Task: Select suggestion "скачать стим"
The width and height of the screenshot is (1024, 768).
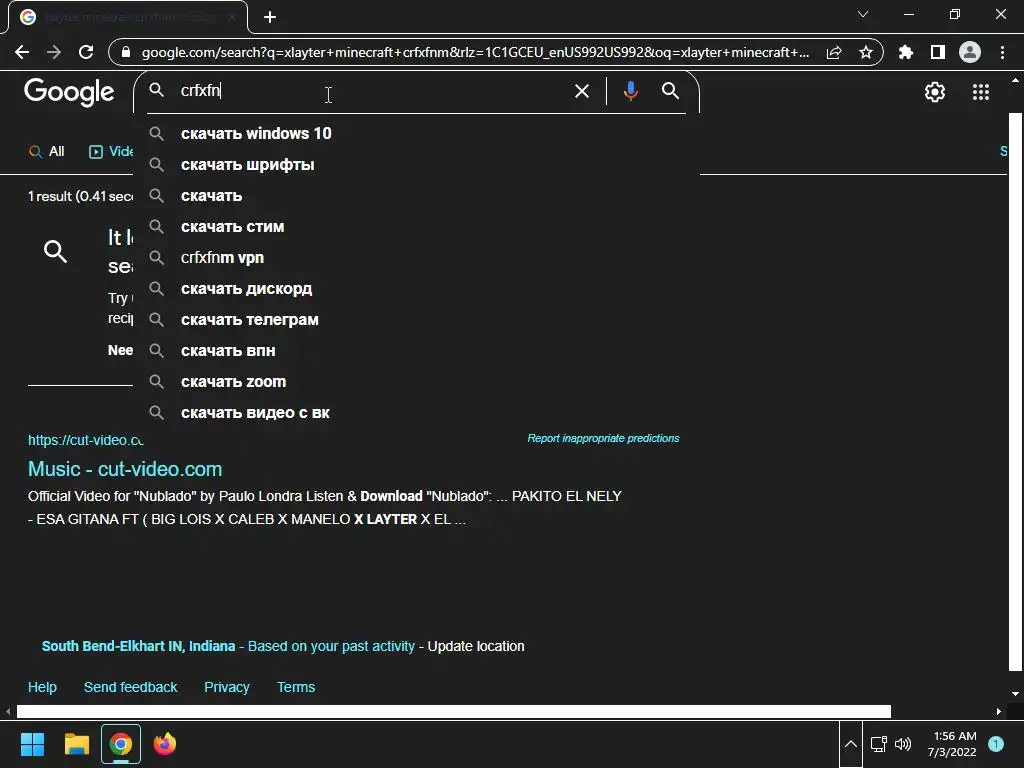Action: [416, 227]
